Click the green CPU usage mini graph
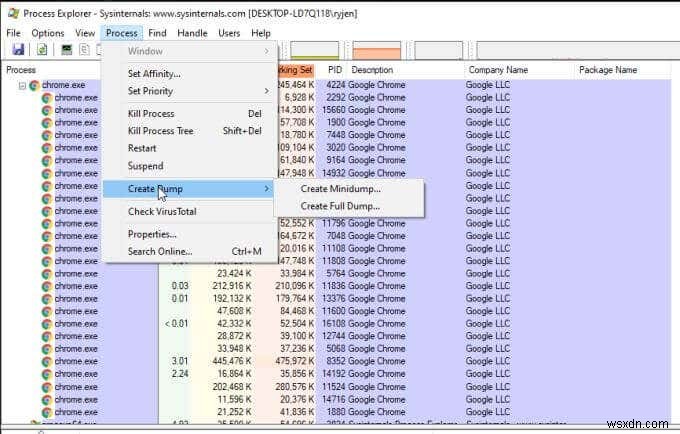 314,50
